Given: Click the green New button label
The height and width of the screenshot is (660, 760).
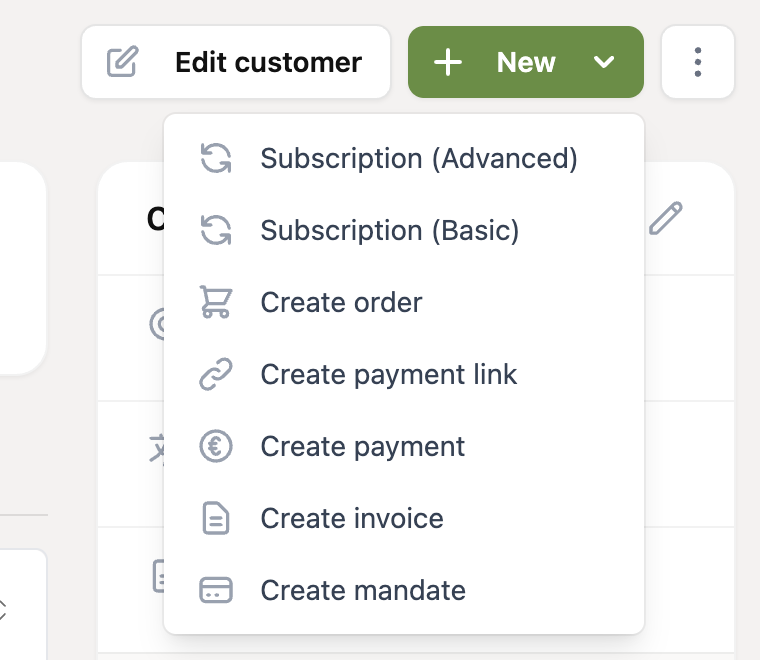Looking at the screenshot, I should click(x=526, y=63).
